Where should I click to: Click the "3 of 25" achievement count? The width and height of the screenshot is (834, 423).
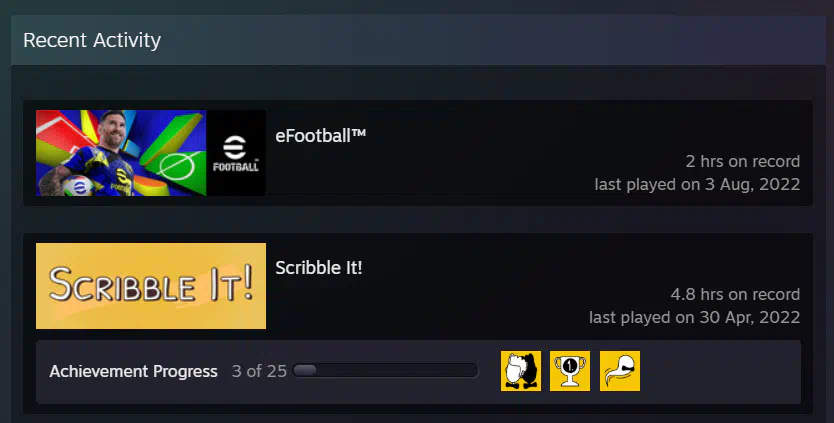(259, 371)
